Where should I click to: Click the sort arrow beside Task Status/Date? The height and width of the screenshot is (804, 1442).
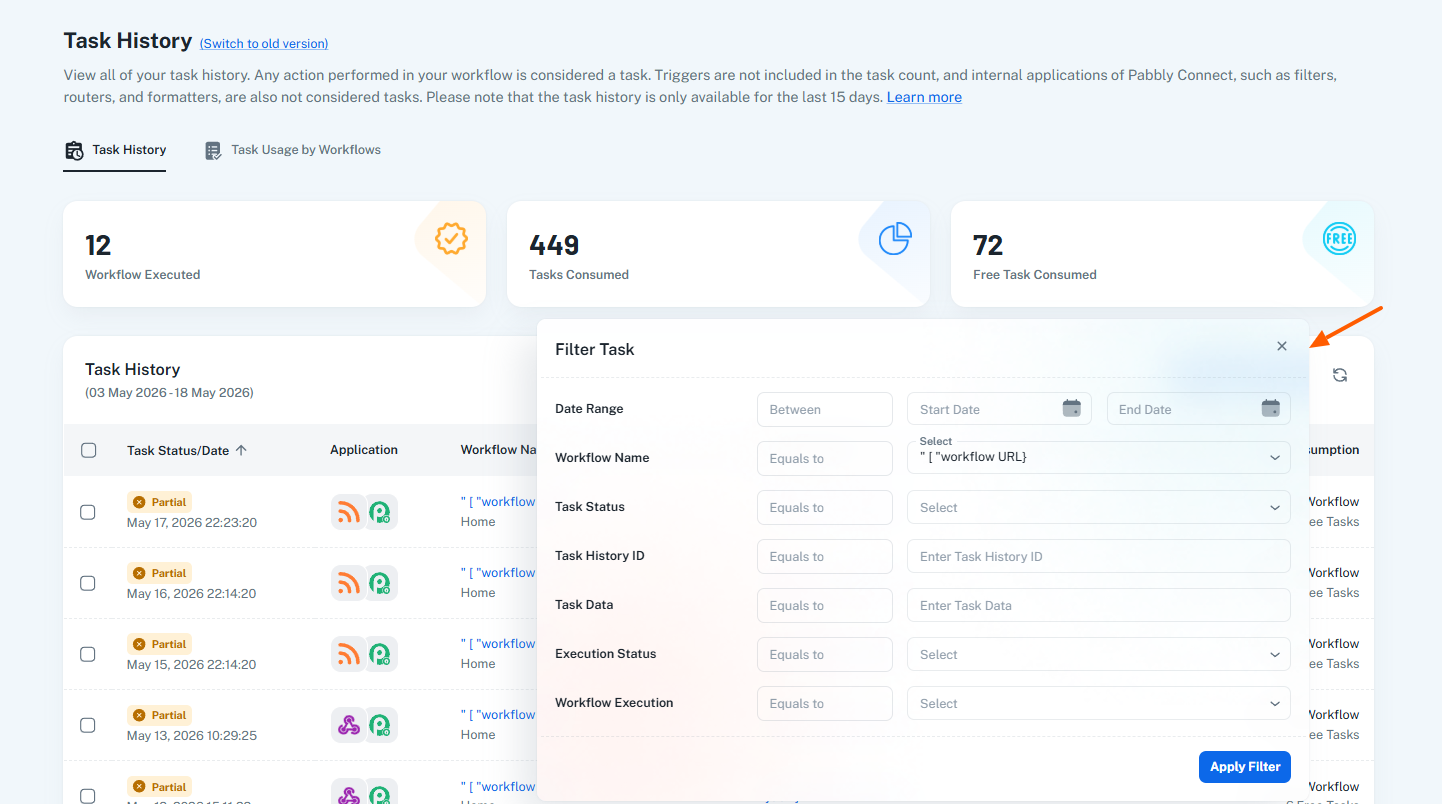click(241, 450)
